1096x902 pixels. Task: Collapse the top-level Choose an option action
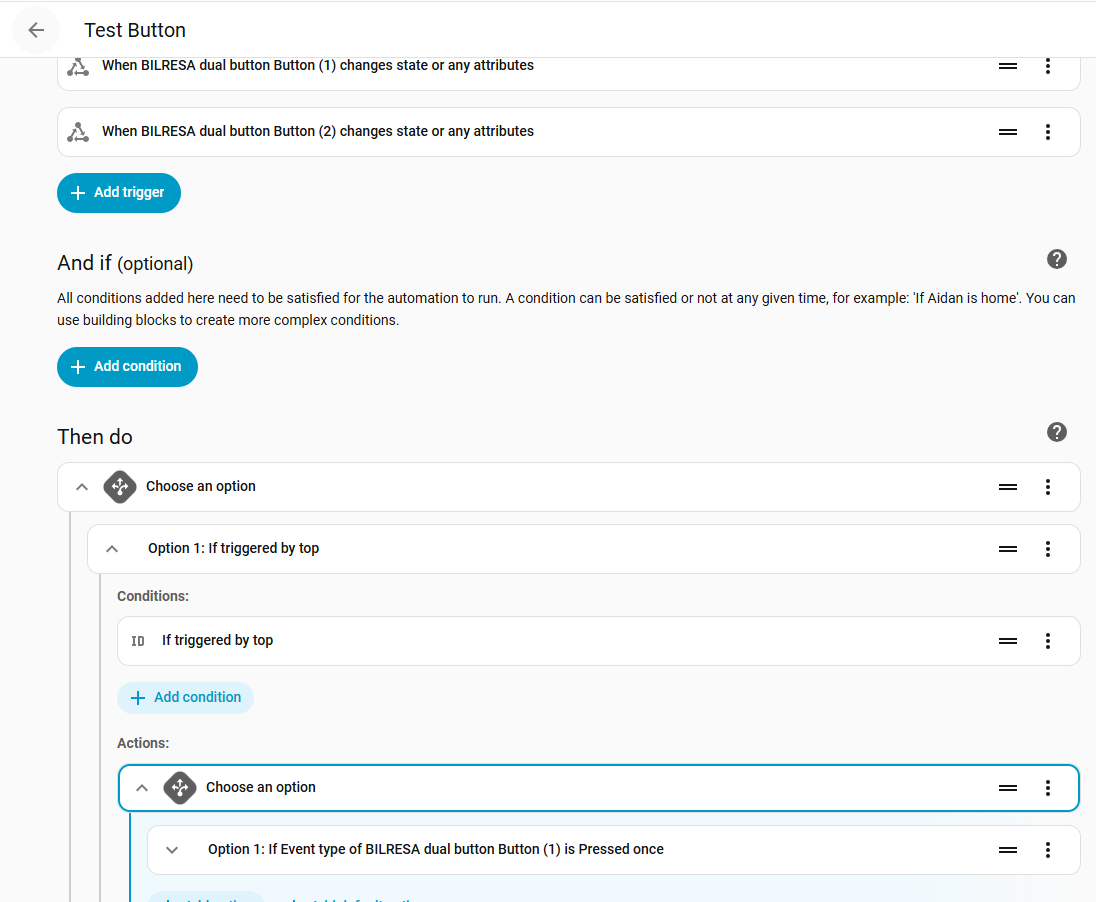click(82, 487)
